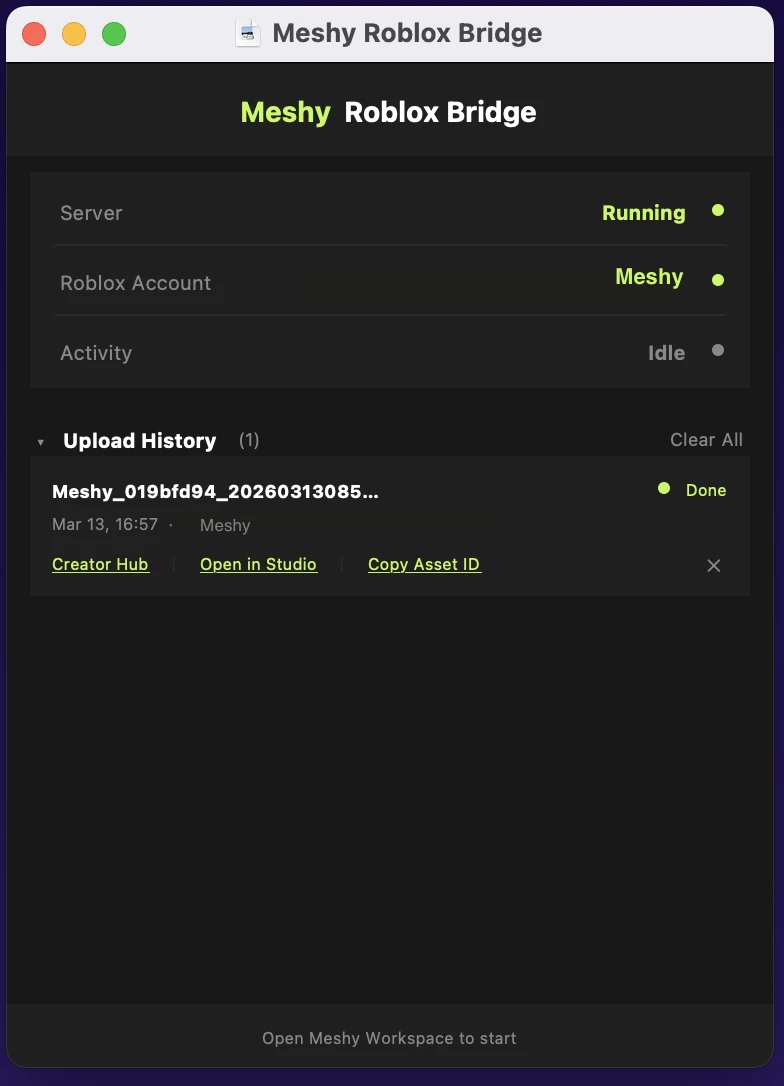
Task: Click the green Server status dot
Action: (x=717, y=211)
